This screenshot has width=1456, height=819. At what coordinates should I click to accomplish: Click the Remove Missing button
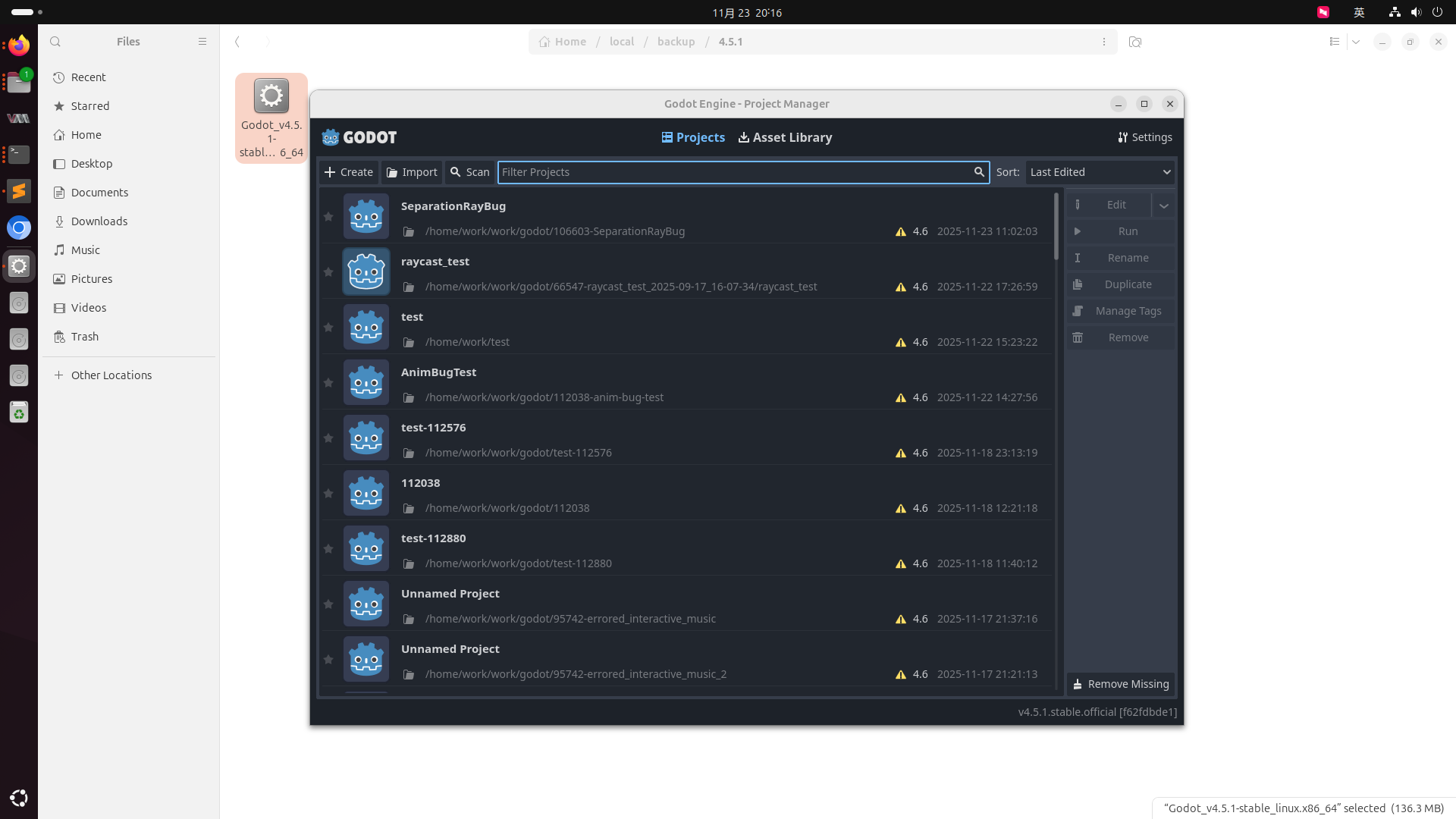(1121, 684)
